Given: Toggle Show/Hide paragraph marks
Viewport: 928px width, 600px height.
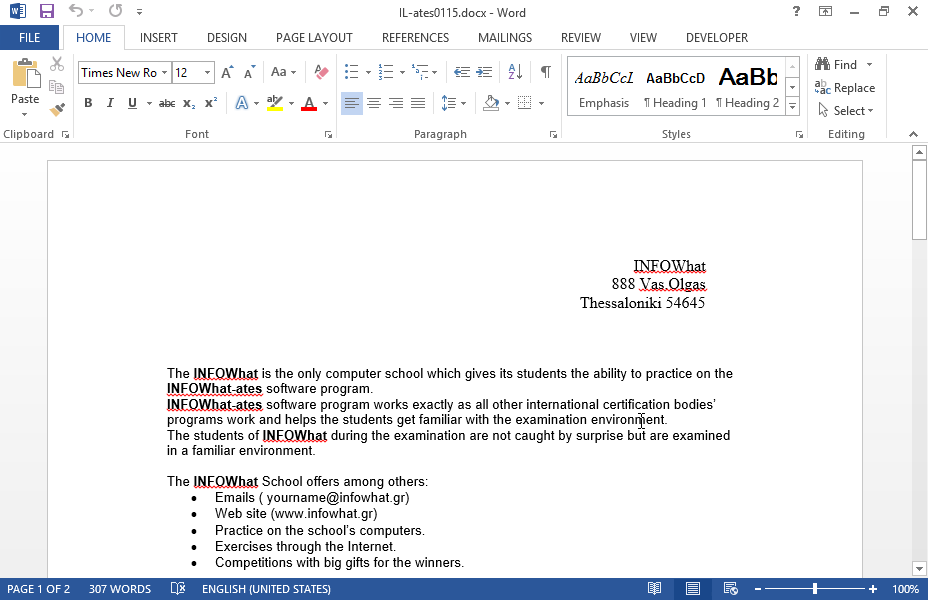Looking at the screenshot, I should click(x=546, y=72).
